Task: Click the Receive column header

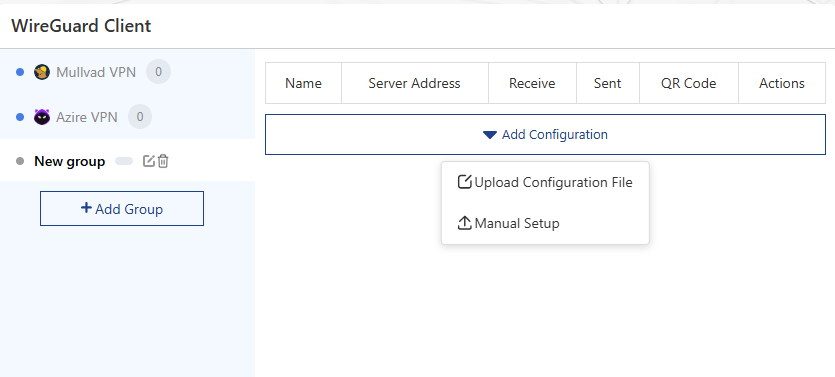Action: point(533,83)
